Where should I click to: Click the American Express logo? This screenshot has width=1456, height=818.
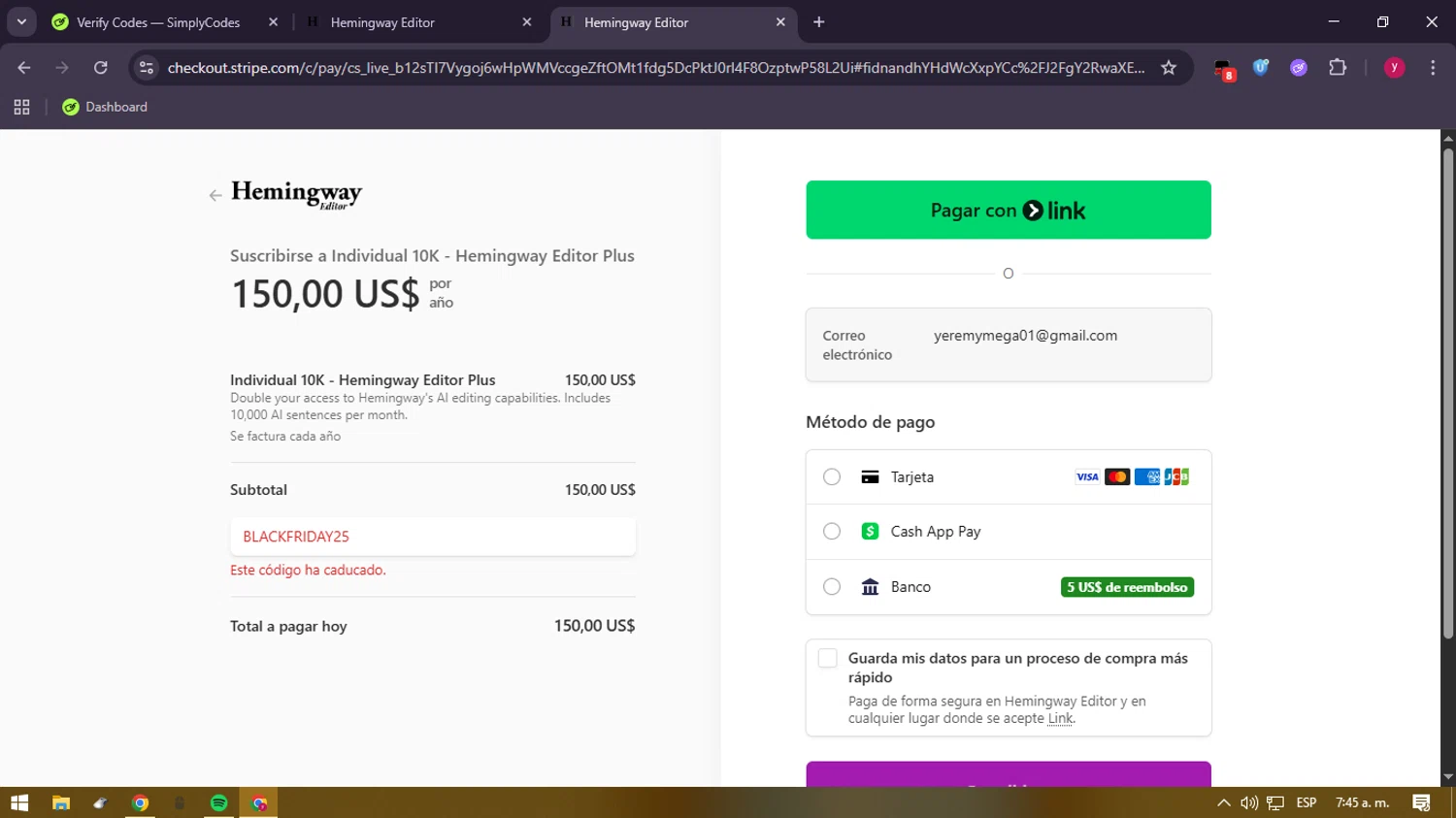1147,476
